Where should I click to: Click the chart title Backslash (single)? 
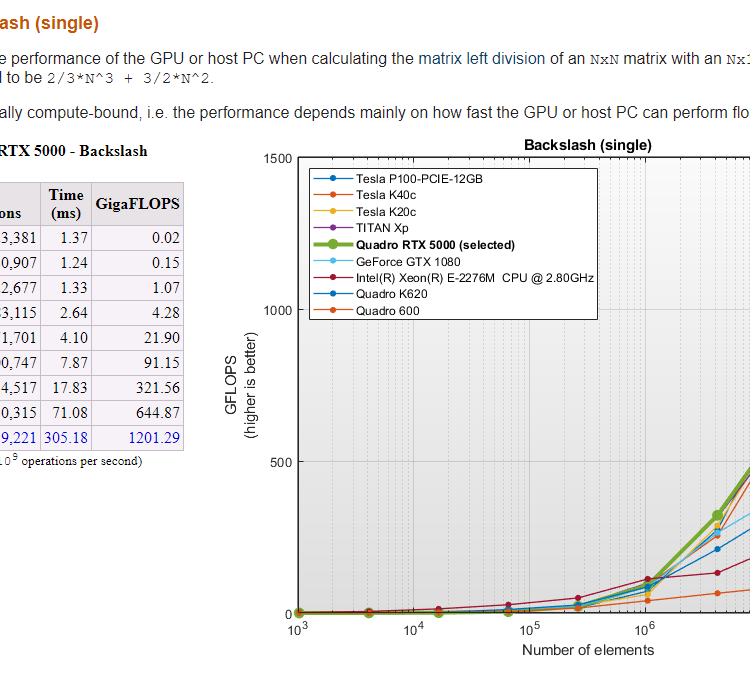[x=587, y=145]
